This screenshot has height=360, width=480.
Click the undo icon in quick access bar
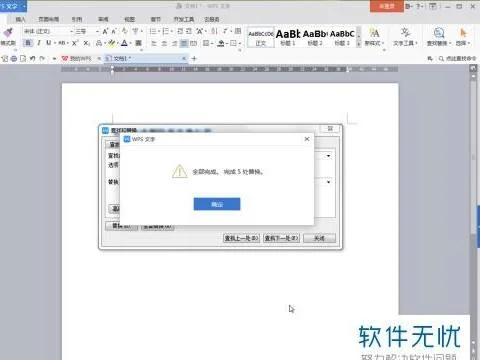[32, 58]
